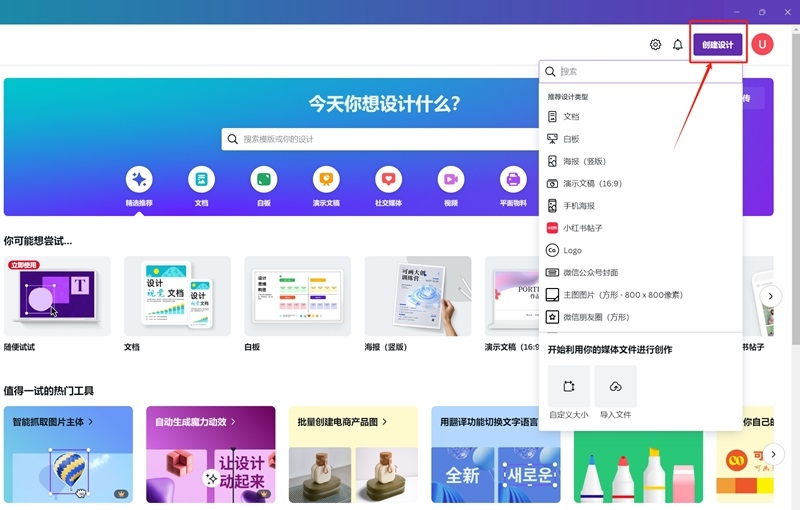The width and height of the screenshot is (800, 510).
Task: Select the 文档 category icon in banner
Action: coord(202,180)
